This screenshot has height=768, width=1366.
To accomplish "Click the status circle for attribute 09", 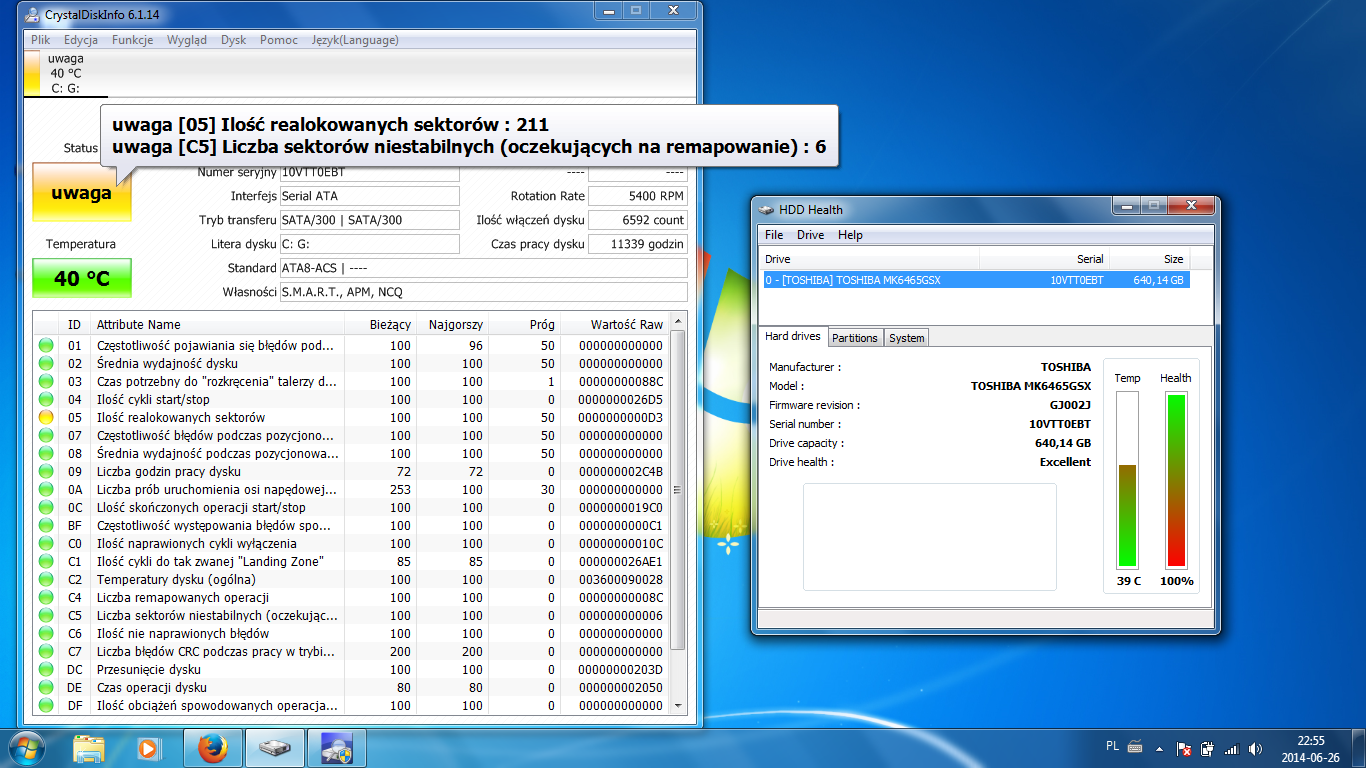I will pos(46,471).
